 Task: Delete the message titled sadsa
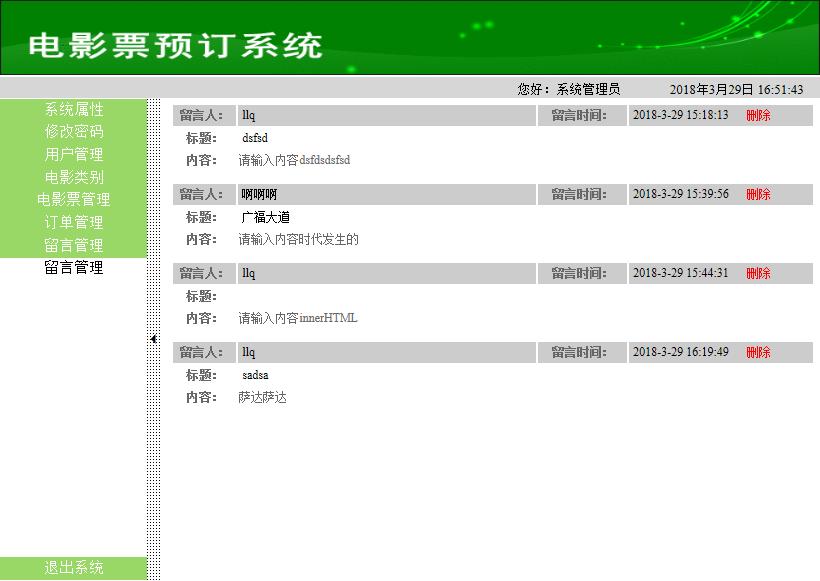coord(757,352)
